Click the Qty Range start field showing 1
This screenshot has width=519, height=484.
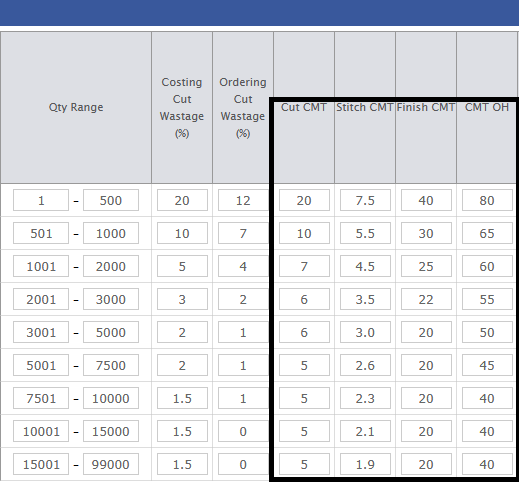click(41, 200)
